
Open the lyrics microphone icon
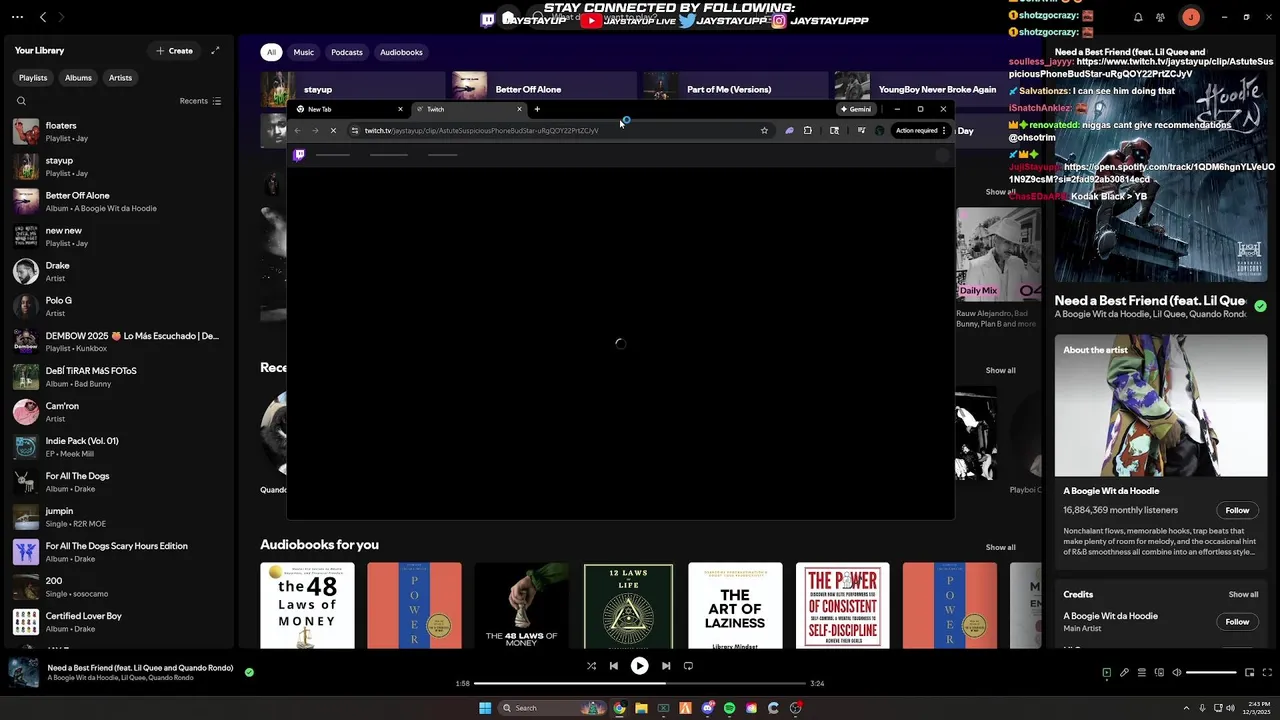[x=1124, y=673]
